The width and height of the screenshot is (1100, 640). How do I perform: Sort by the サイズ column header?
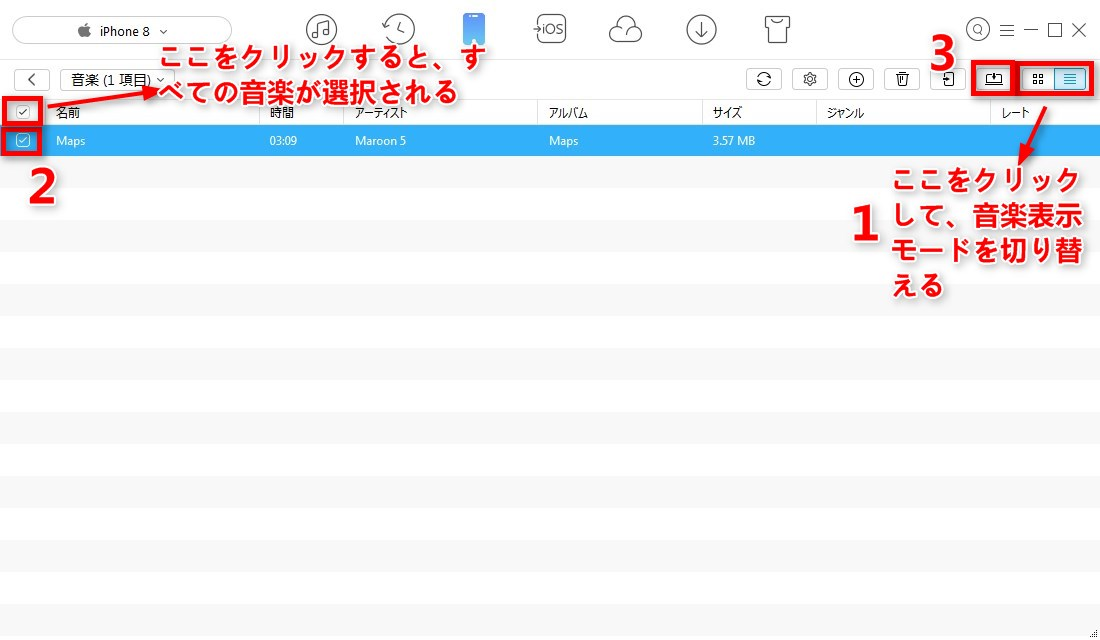(x=727, y=112)
